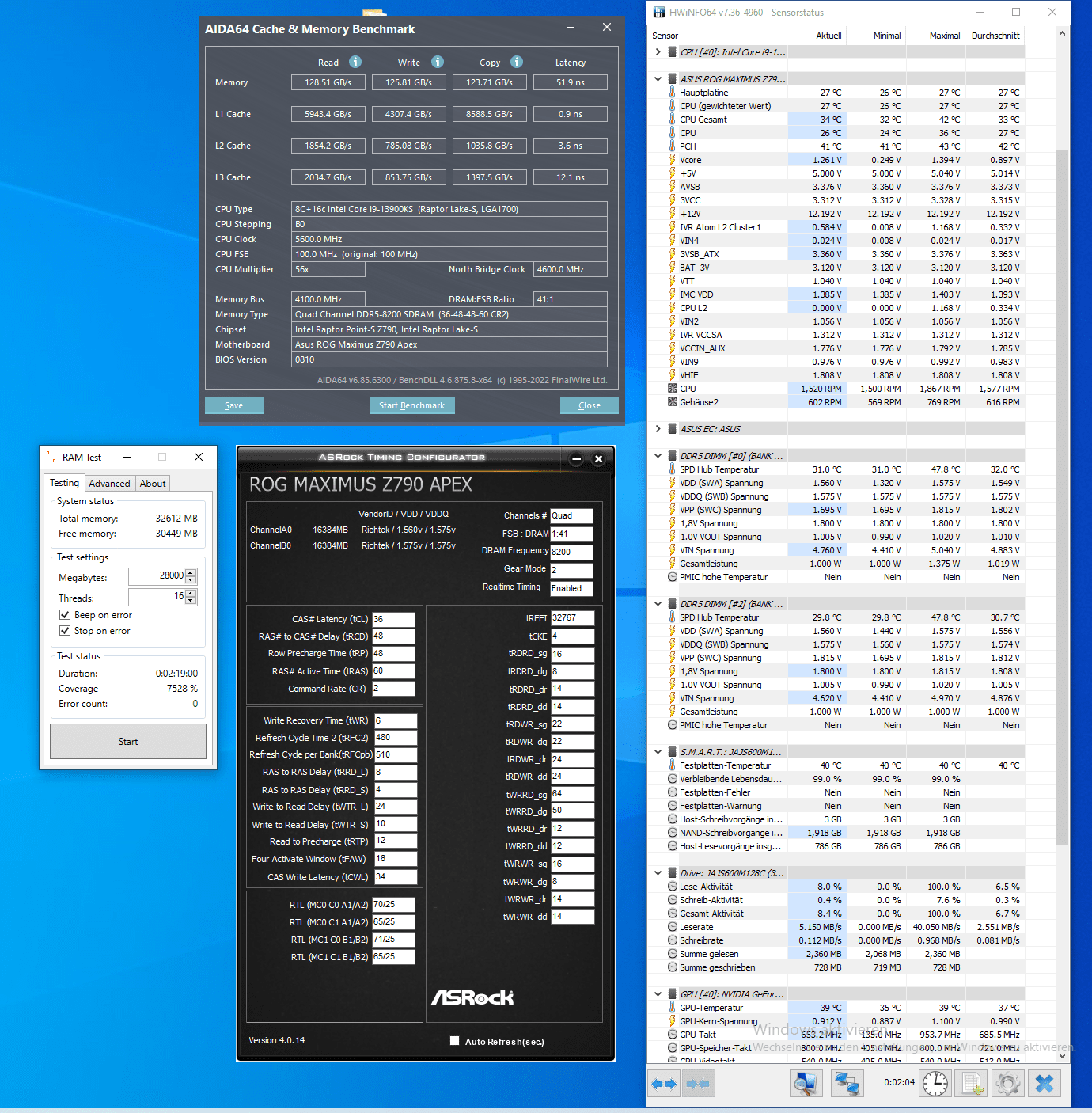Click the L3 Cache Copy value 1397.5 GB/s
The height and width of the screenshot is (1113, 1092).
click(x=490, y=177)
